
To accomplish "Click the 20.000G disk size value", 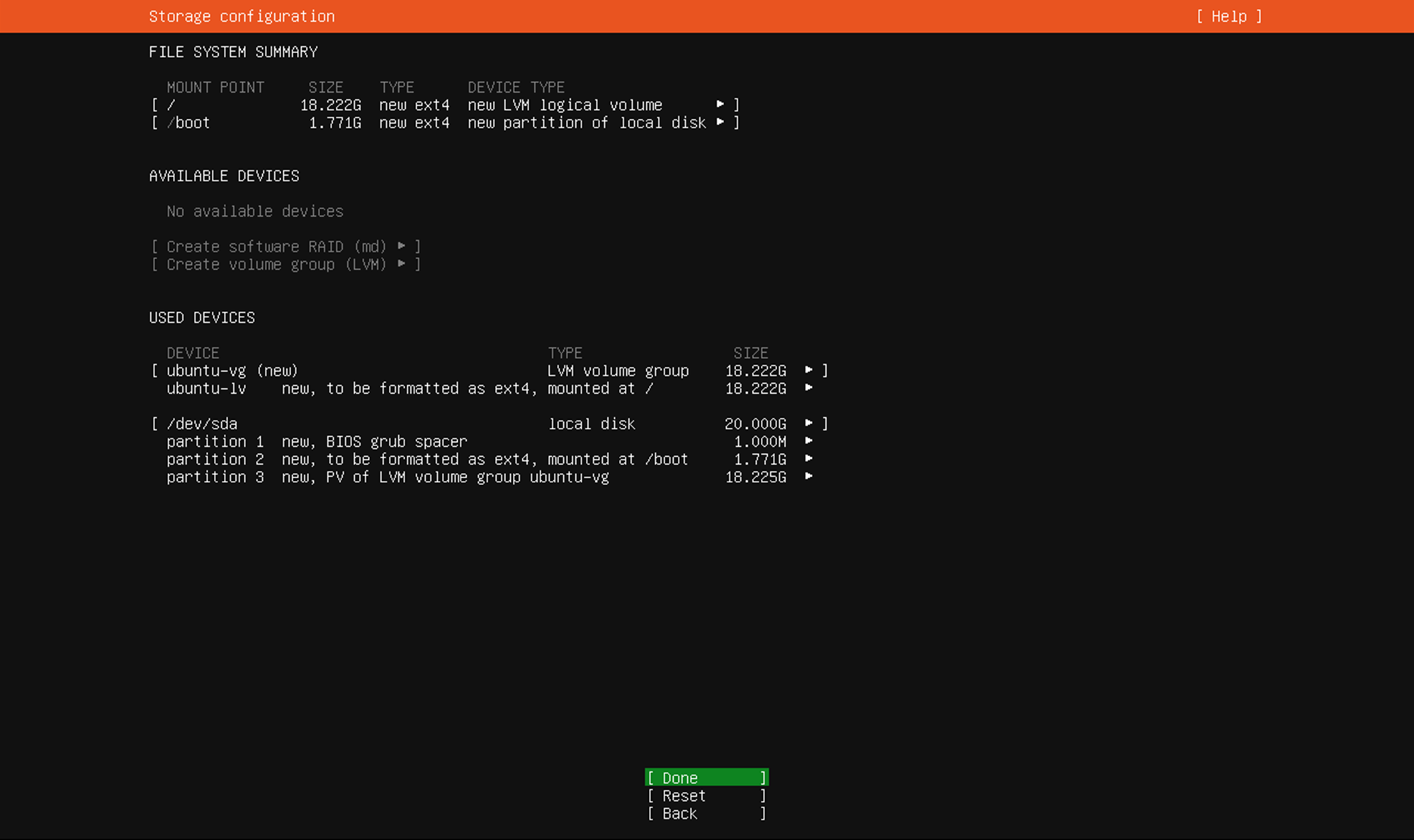I will 755,424.
